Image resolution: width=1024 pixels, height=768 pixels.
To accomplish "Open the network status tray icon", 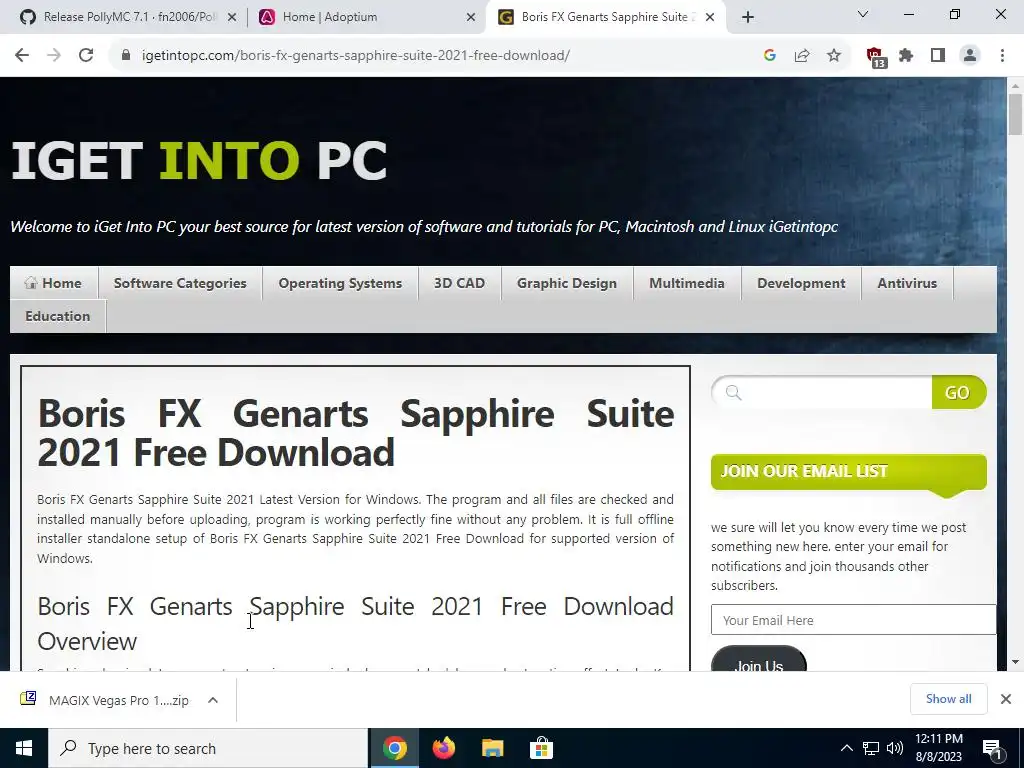I will (871, 748).
